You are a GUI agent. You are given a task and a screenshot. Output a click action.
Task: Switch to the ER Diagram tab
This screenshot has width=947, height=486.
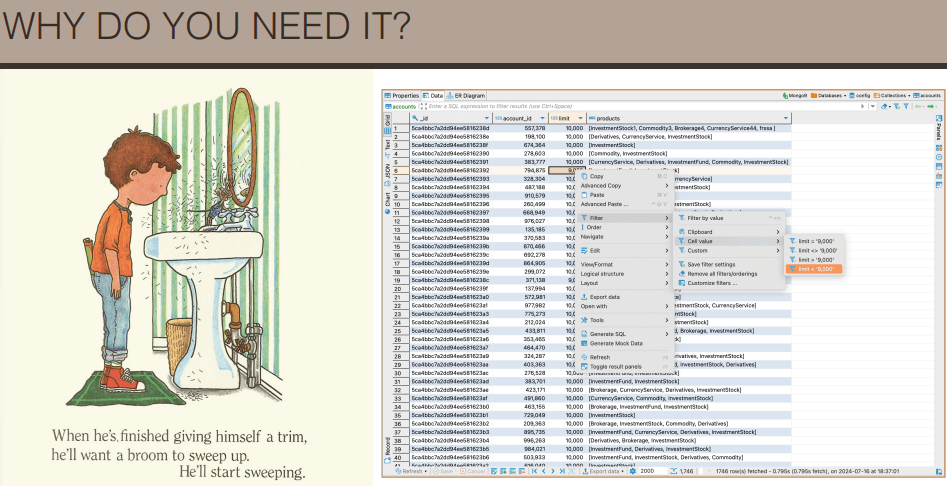[x=466, y=95]
